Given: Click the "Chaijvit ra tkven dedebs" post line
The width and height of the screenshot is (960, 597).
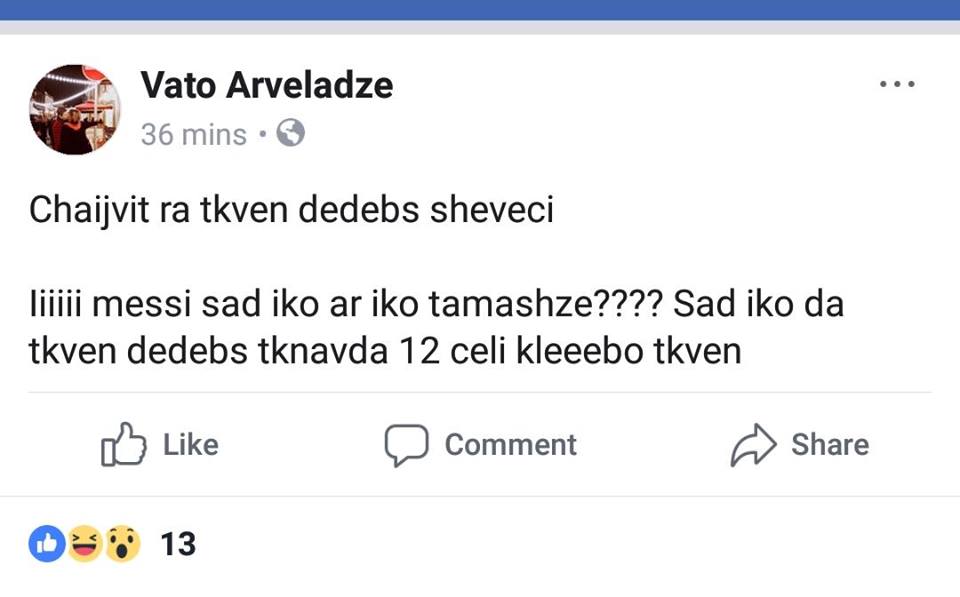Looking at the screenshot, I should point(291,211).
